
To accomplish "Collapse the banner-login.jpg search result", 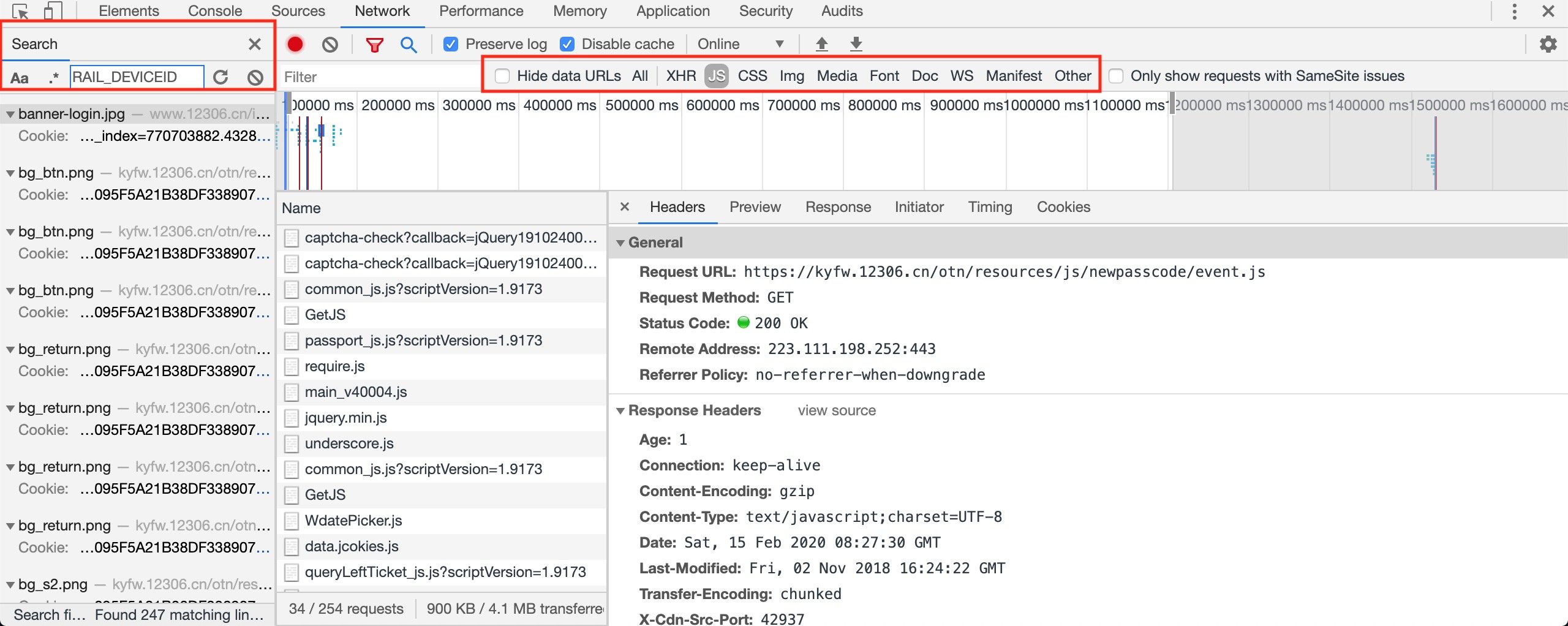I will pyautogui.click(x=10, y=114).
